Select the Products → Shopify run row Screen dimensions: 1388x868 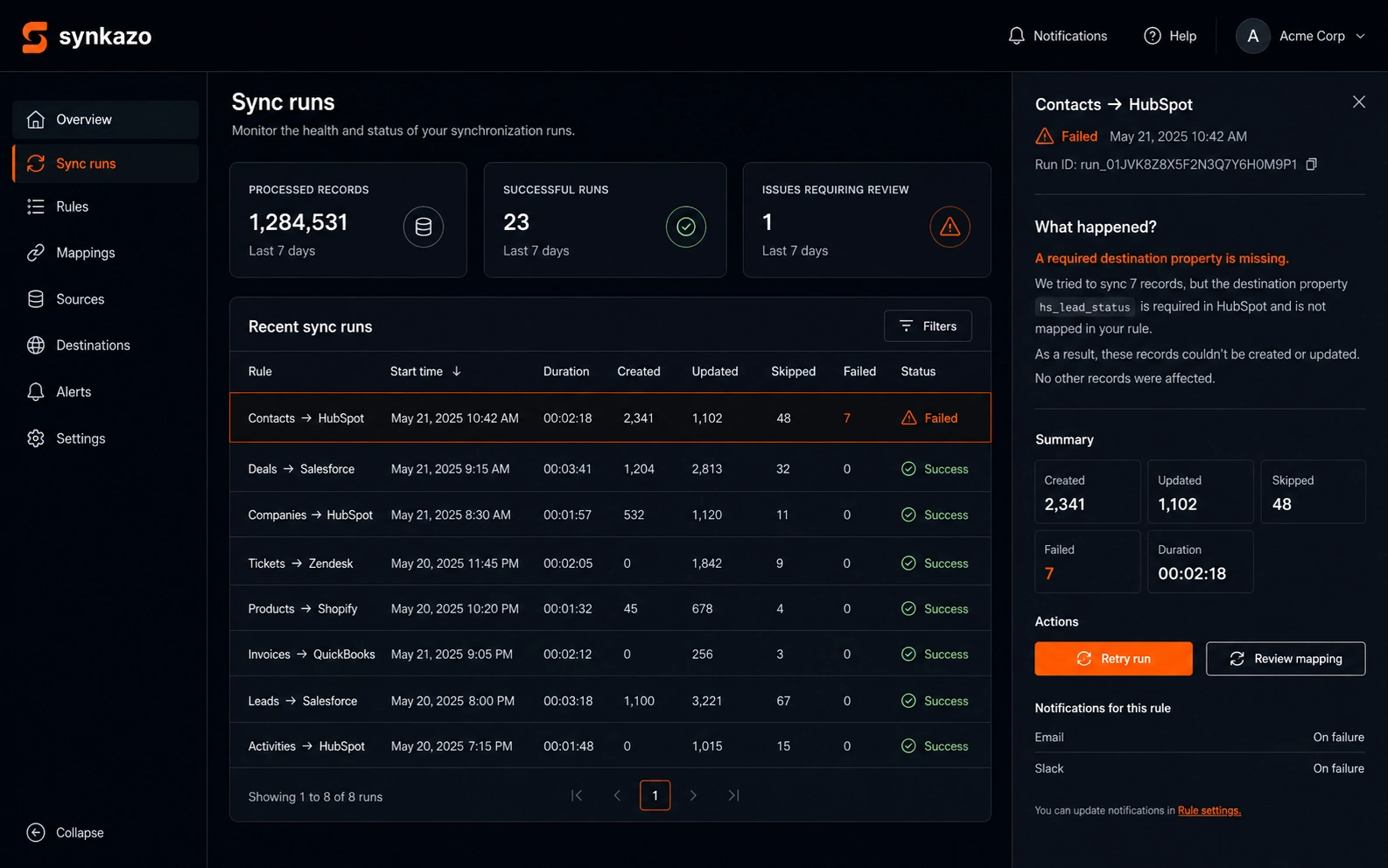(x=610, y=609)
